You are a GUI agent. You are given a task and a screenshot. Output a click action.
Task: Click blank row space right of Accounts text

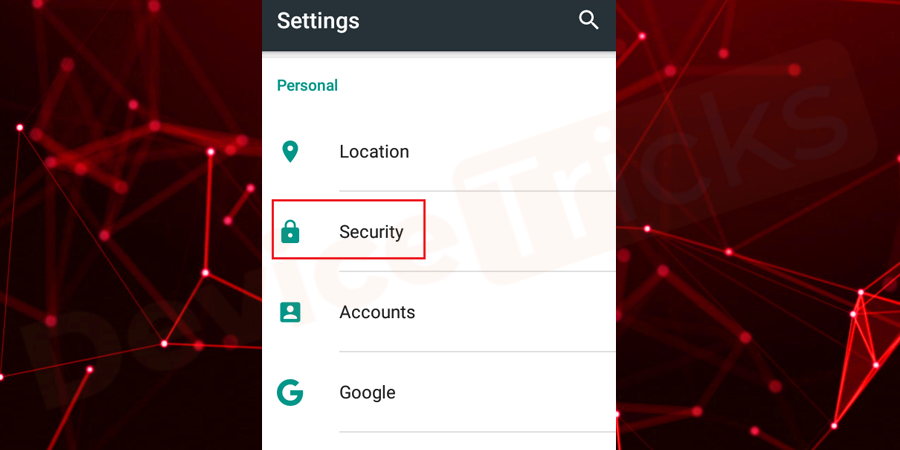tap(520, 312)
